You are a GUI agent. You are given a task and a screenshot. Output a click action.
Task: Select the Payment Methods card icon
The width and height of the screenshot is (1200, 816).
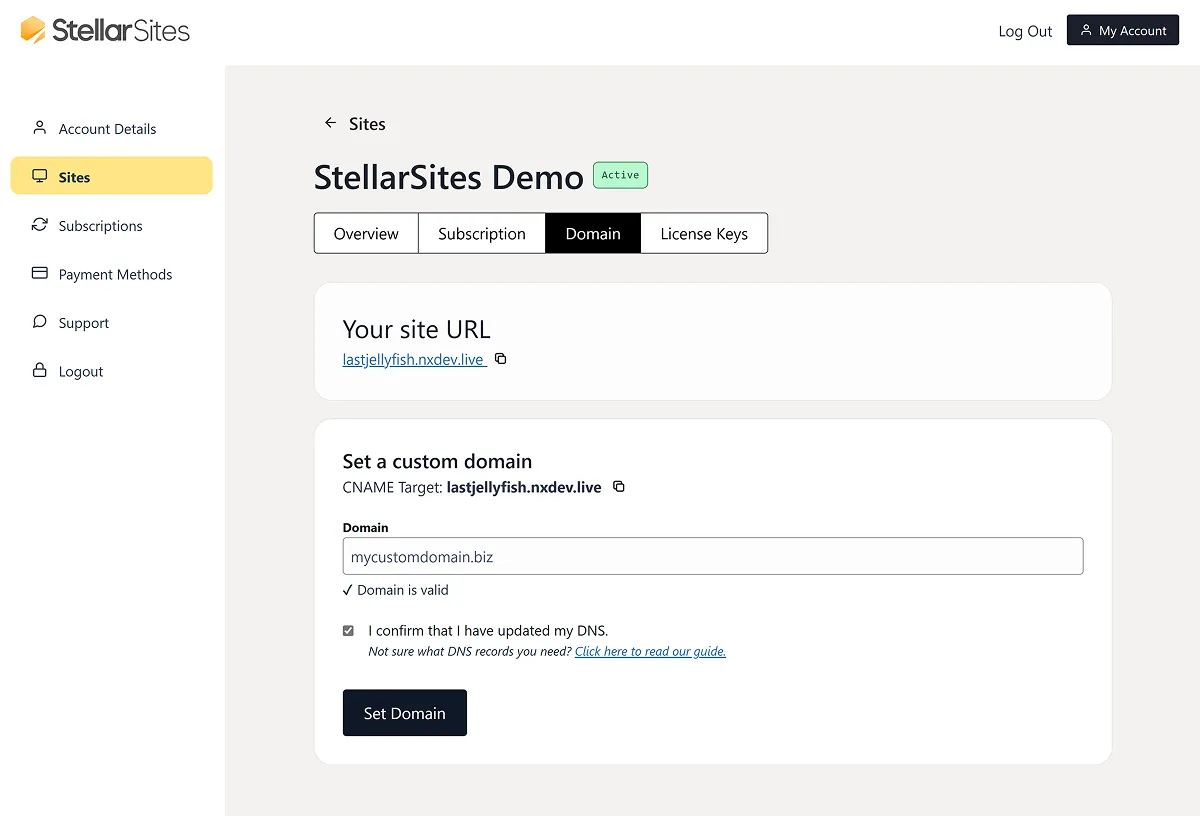[x=40, y=273]
